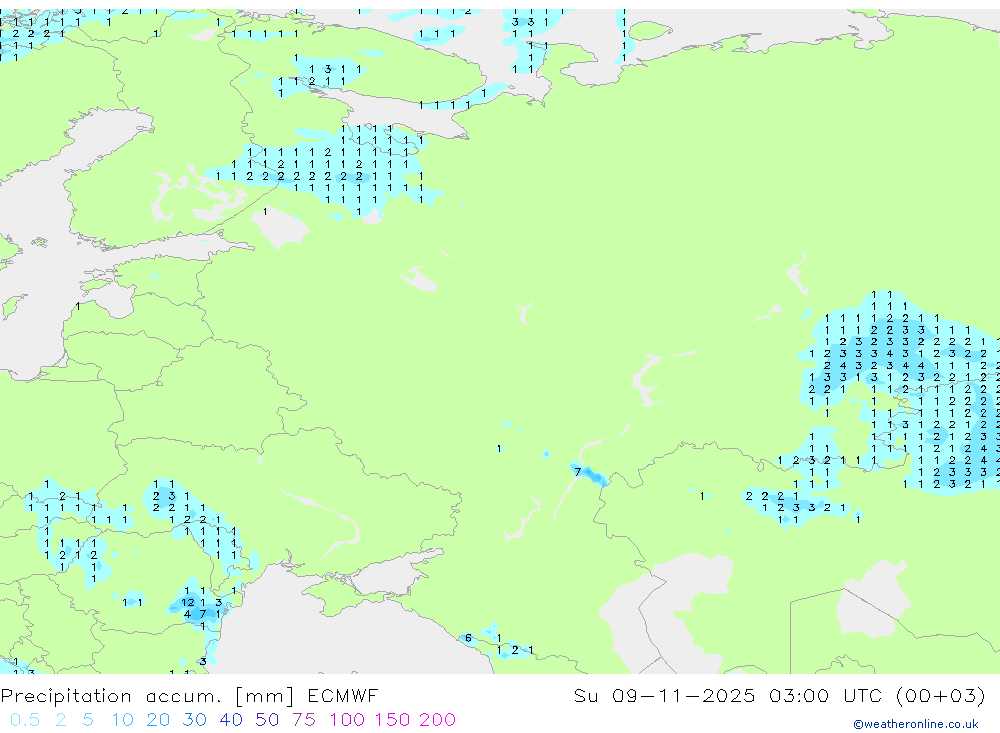Click the 12 mm precipitation value on map

point(188,602)
